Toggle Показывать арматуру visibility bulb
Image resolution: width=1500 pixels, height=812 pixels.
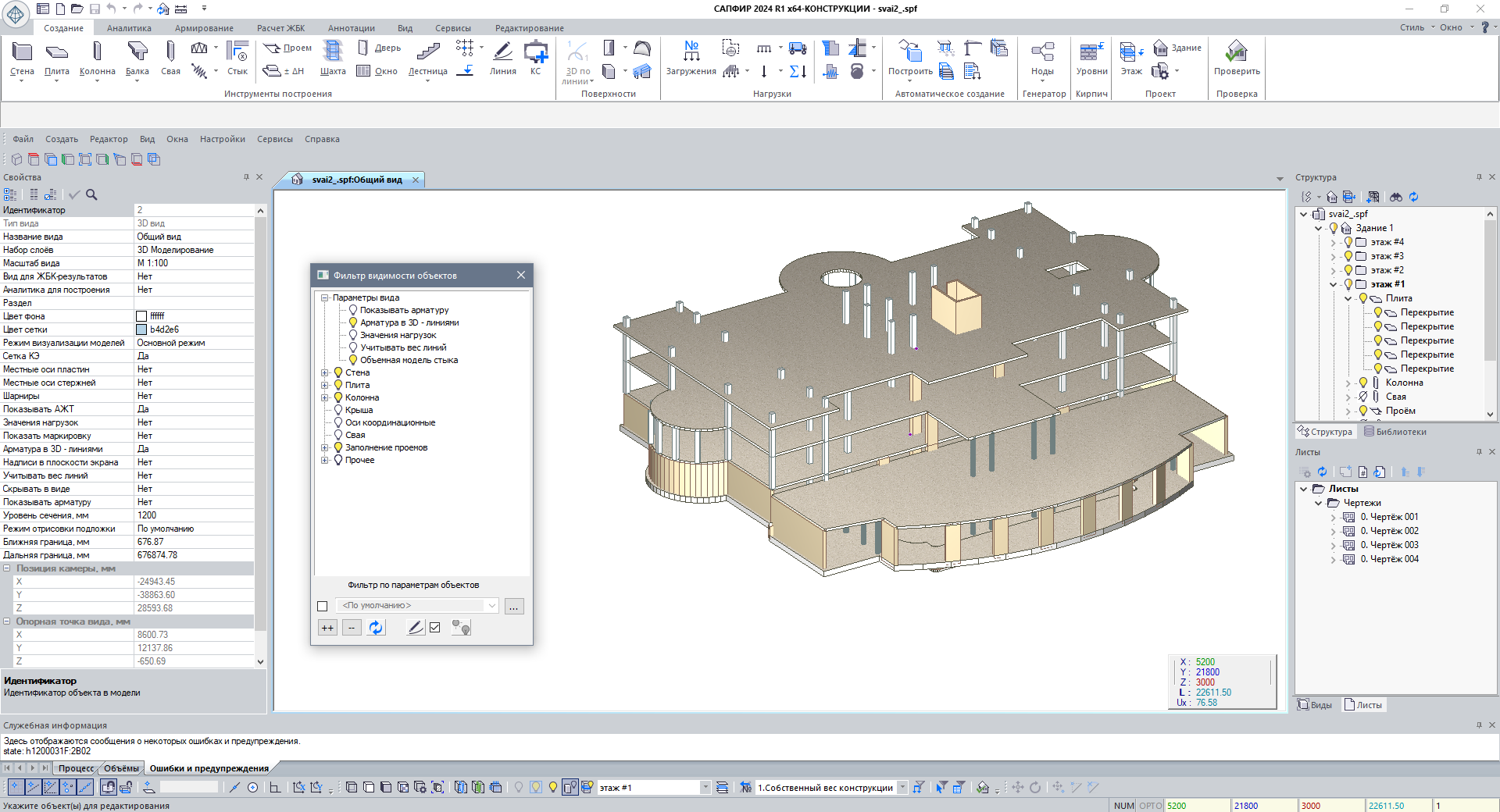point(353,310)
